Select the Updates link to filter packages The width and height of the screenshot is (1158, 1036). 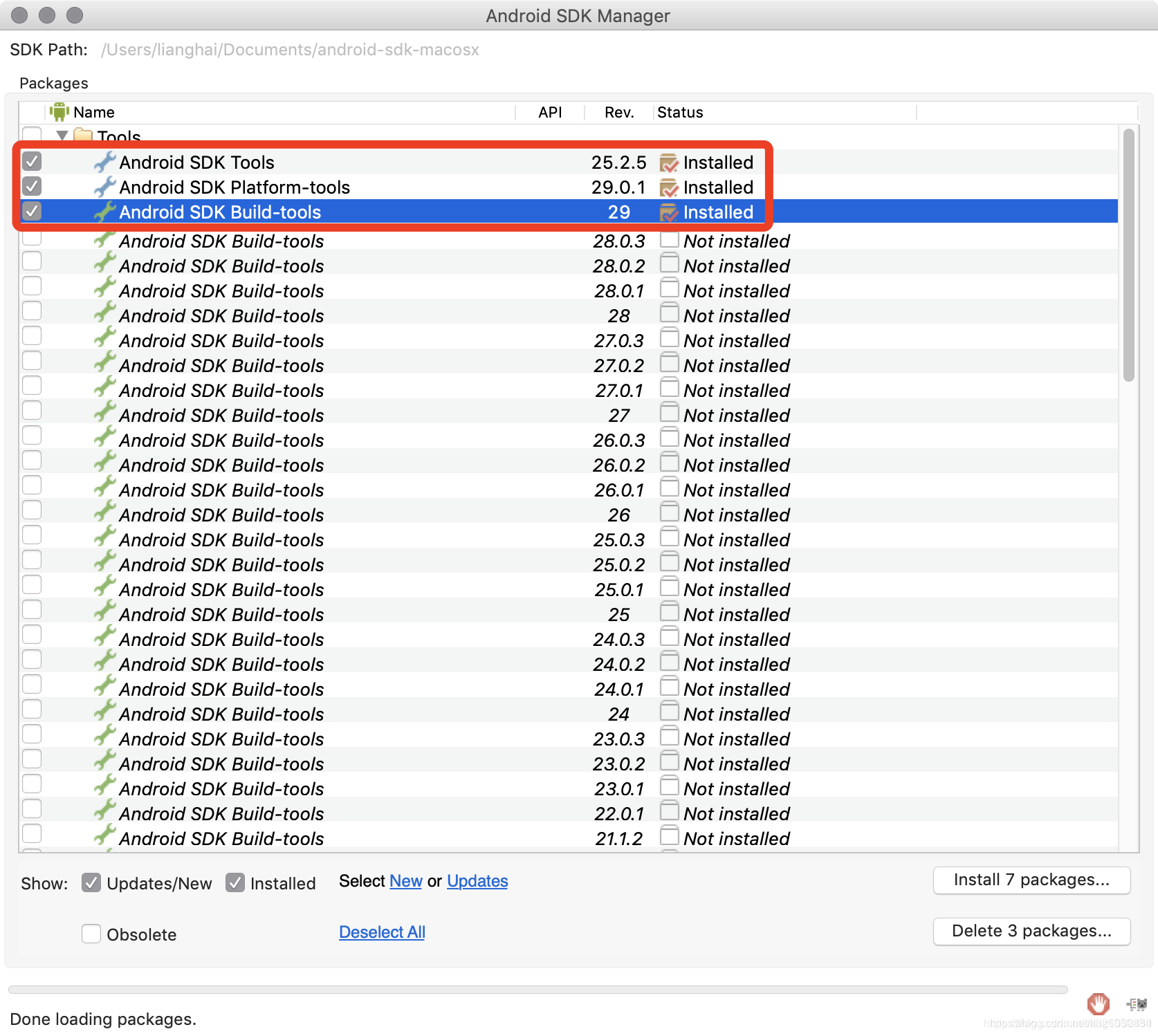click(477, 881)
